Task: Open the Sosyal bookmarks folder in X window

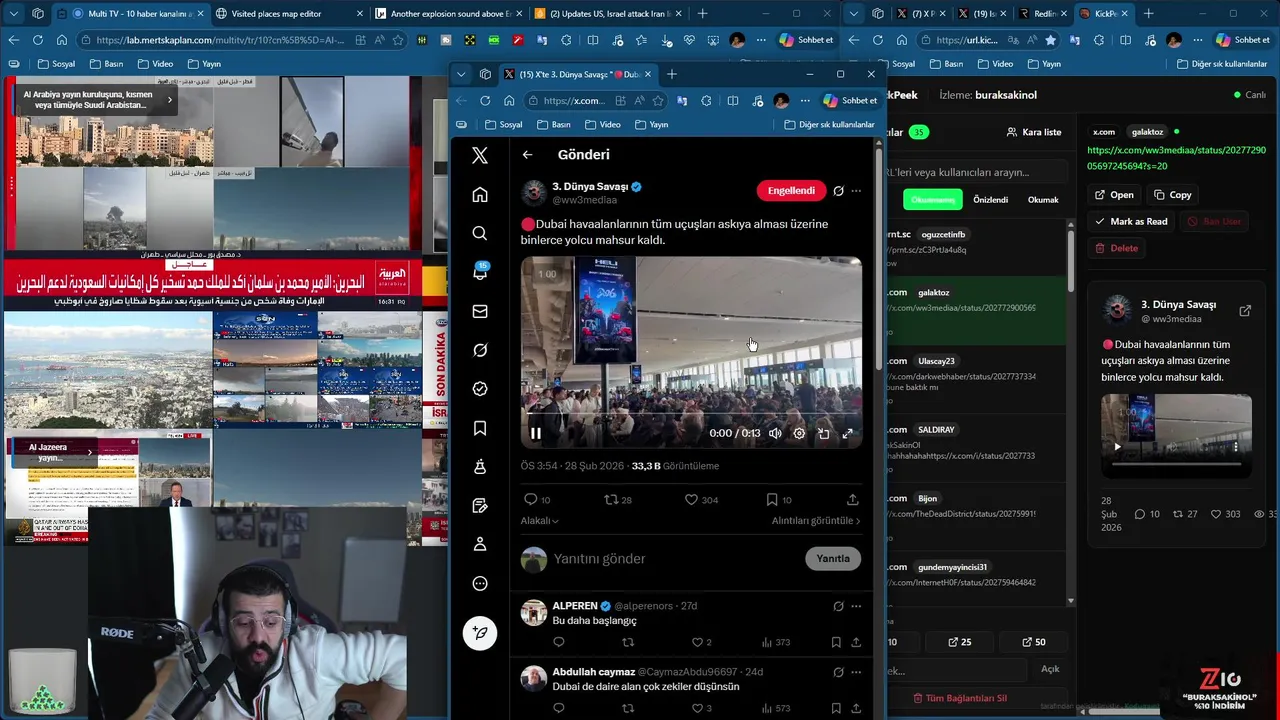Action: (503, 125)
